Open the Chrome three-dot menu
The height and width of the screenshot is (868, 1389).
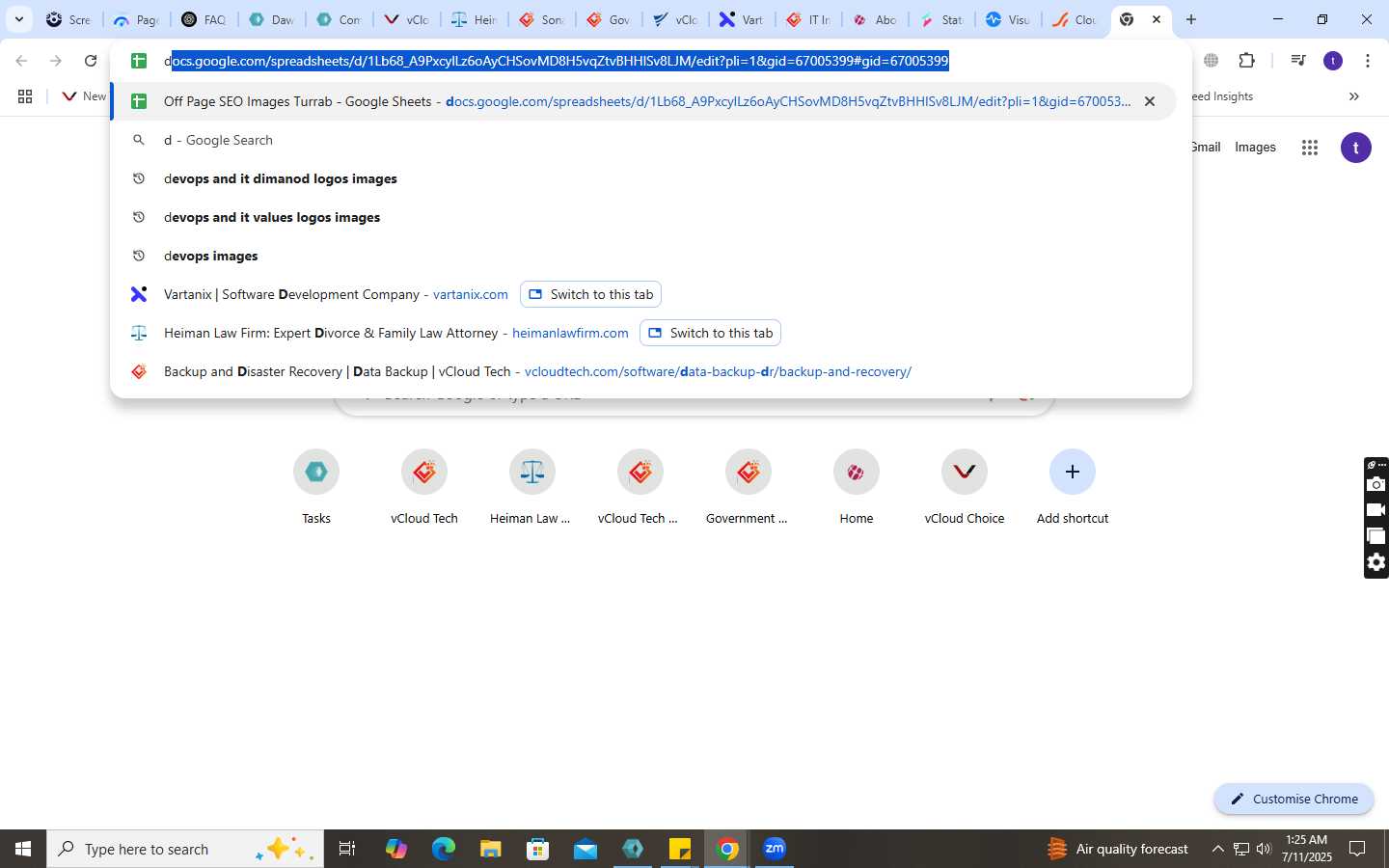click(x=1368, y=61)
